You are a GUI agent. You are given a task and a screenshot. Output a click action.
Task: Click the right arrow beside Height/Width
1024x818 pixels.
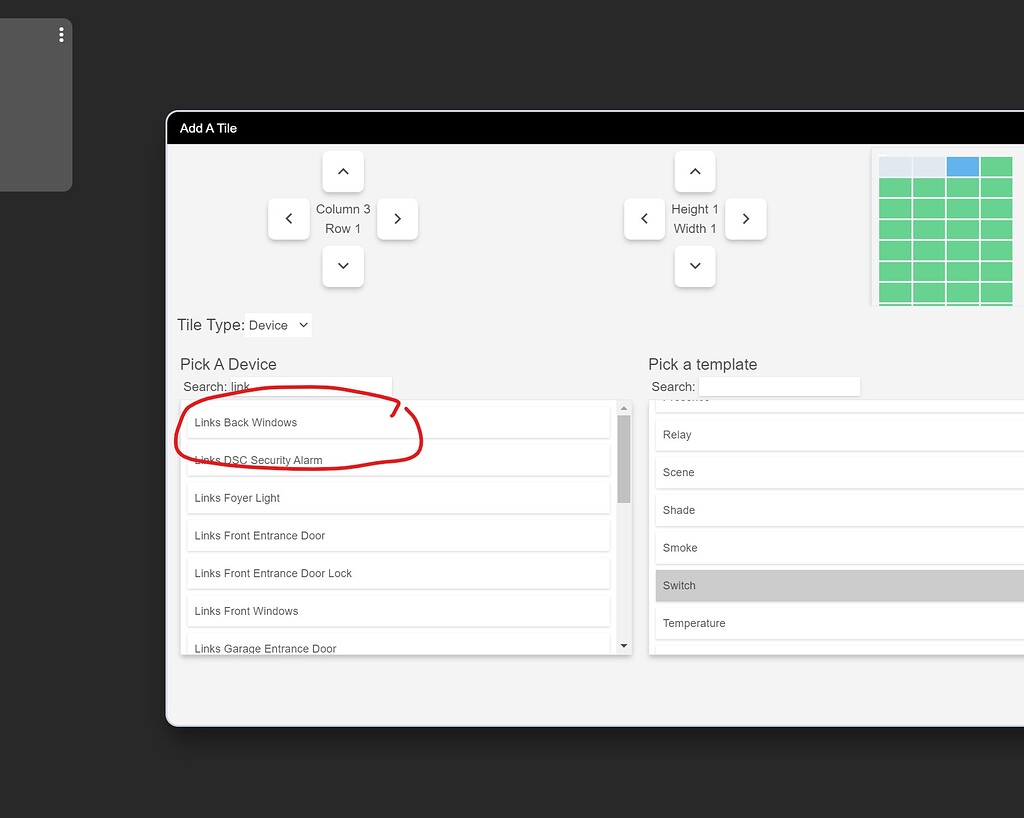pyautogui.click(x=746, y=219)
